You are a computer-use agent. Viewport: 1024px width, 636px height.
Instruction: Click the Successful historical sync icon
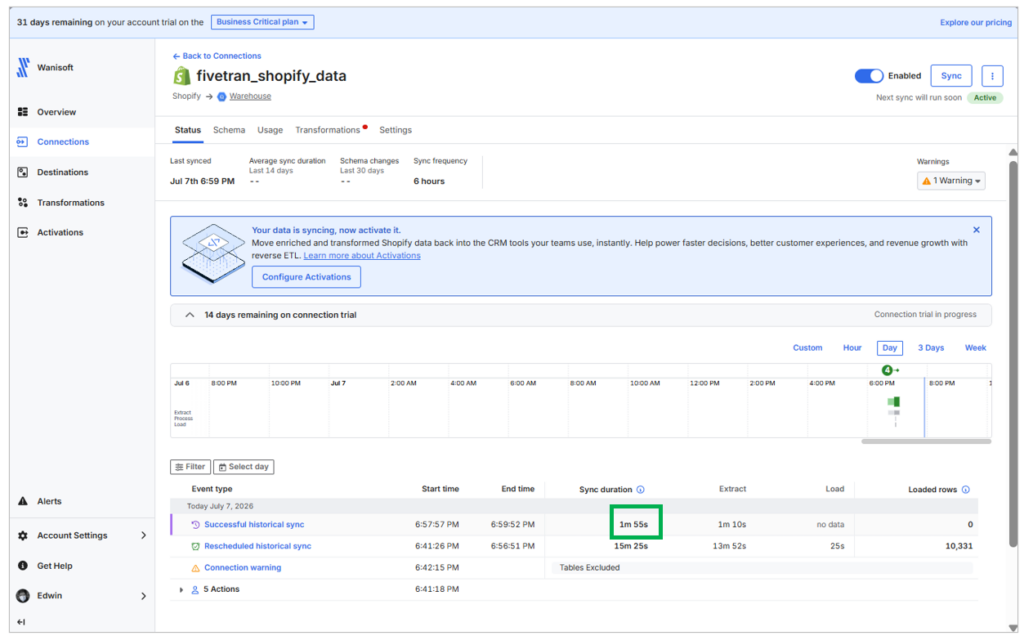coord(195,524)
